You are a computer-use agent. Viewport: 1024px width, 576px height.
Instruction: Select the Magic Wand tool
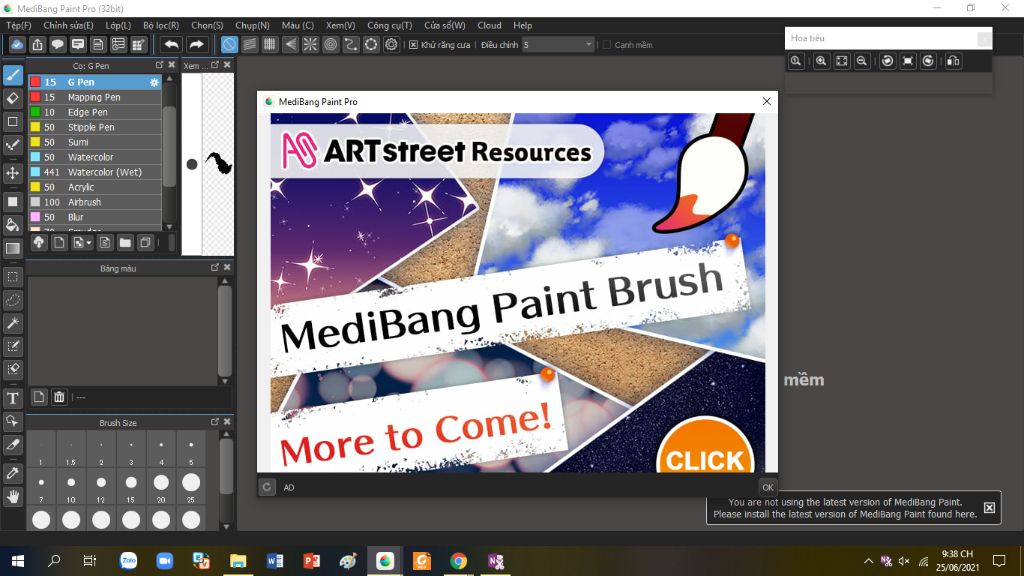12,323
